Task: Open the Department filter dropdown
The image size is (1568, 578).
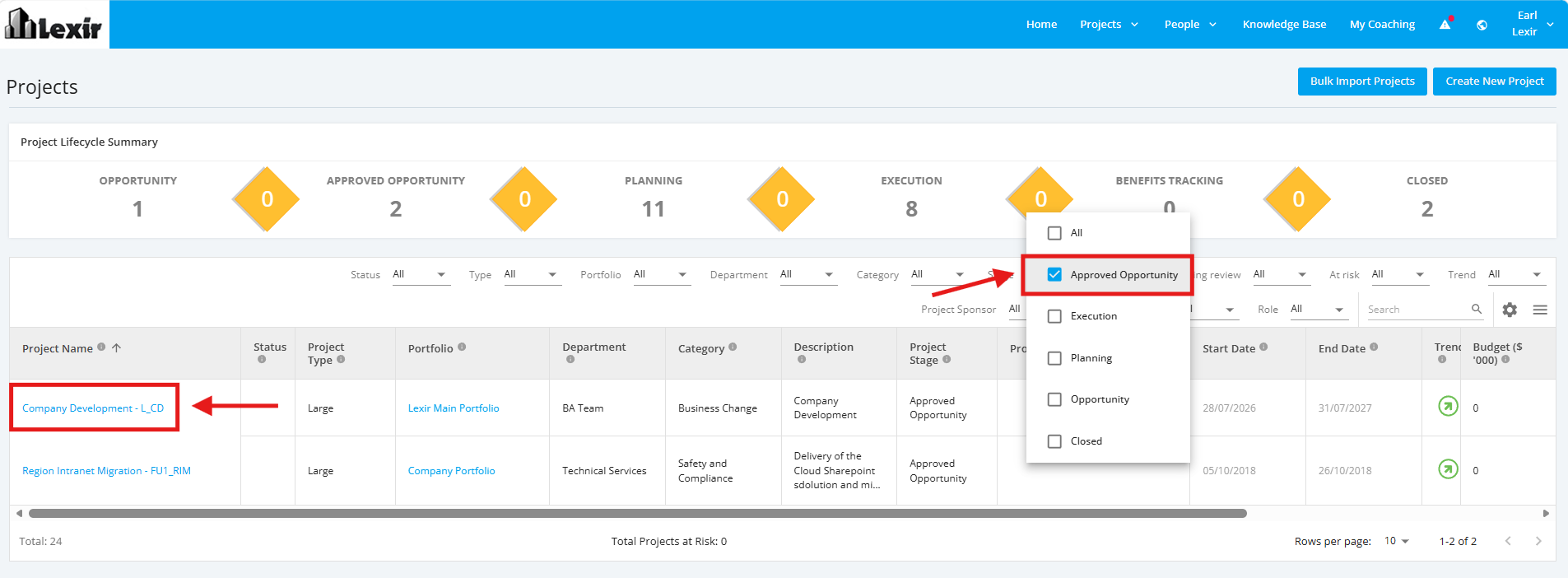Action: 807,274
